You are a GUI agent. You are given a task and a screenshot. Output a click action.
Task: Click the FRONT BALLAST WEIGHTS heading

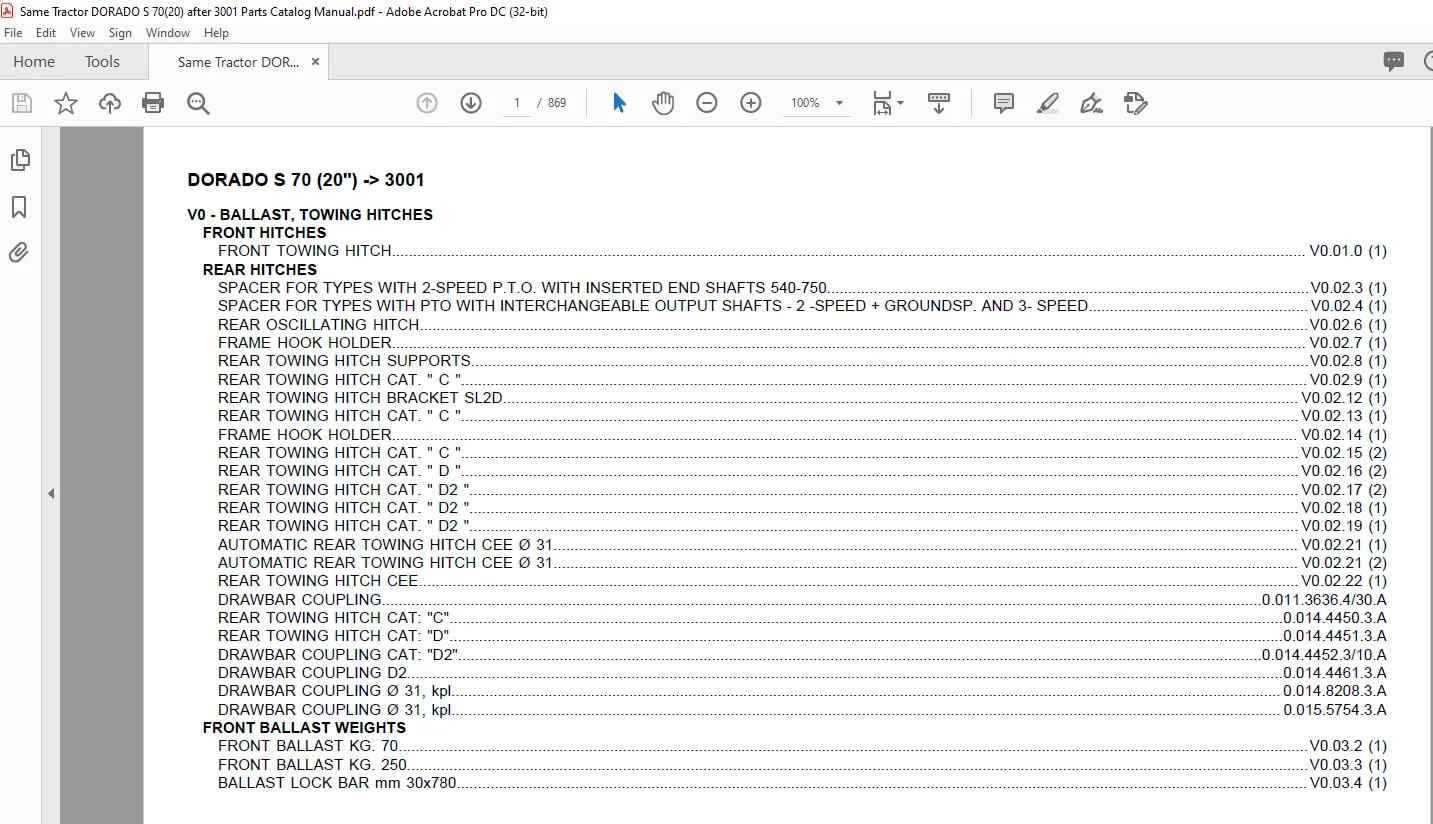point(304,728)
